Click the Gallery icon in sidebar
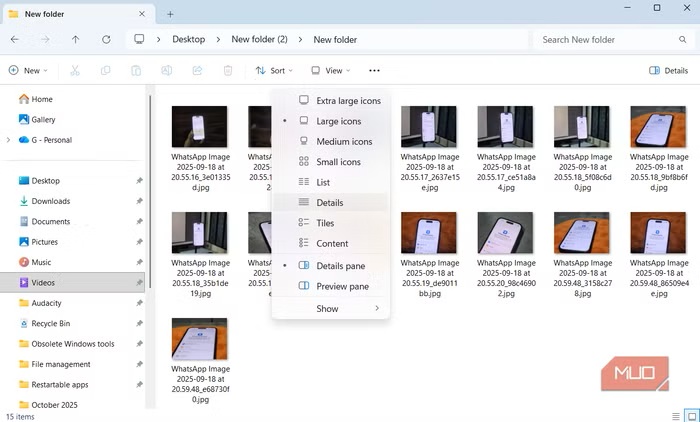 23,119
